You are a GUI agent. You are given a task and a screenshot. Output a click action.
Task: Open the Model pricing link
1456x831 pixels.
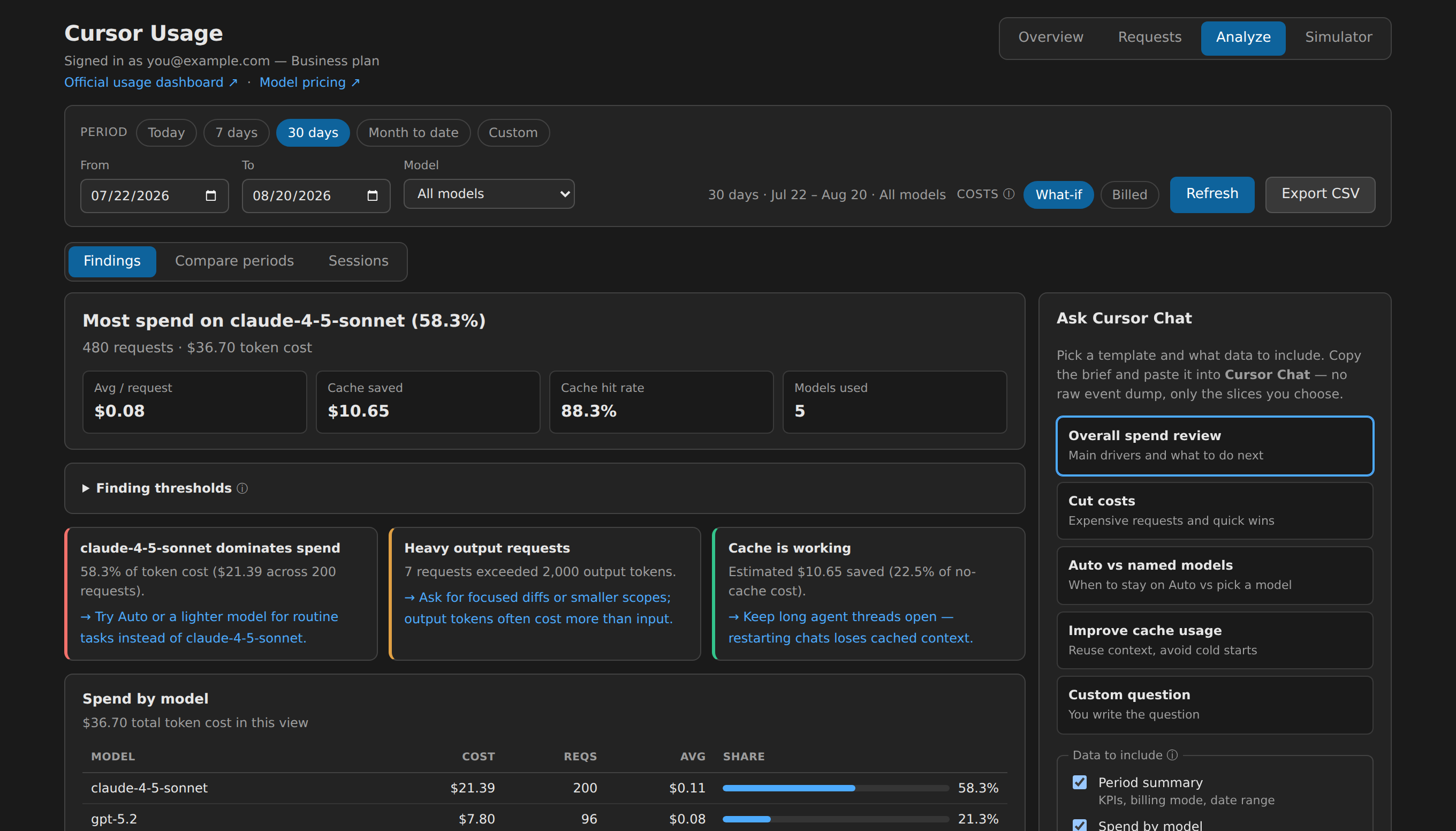(x=310, y=83)
